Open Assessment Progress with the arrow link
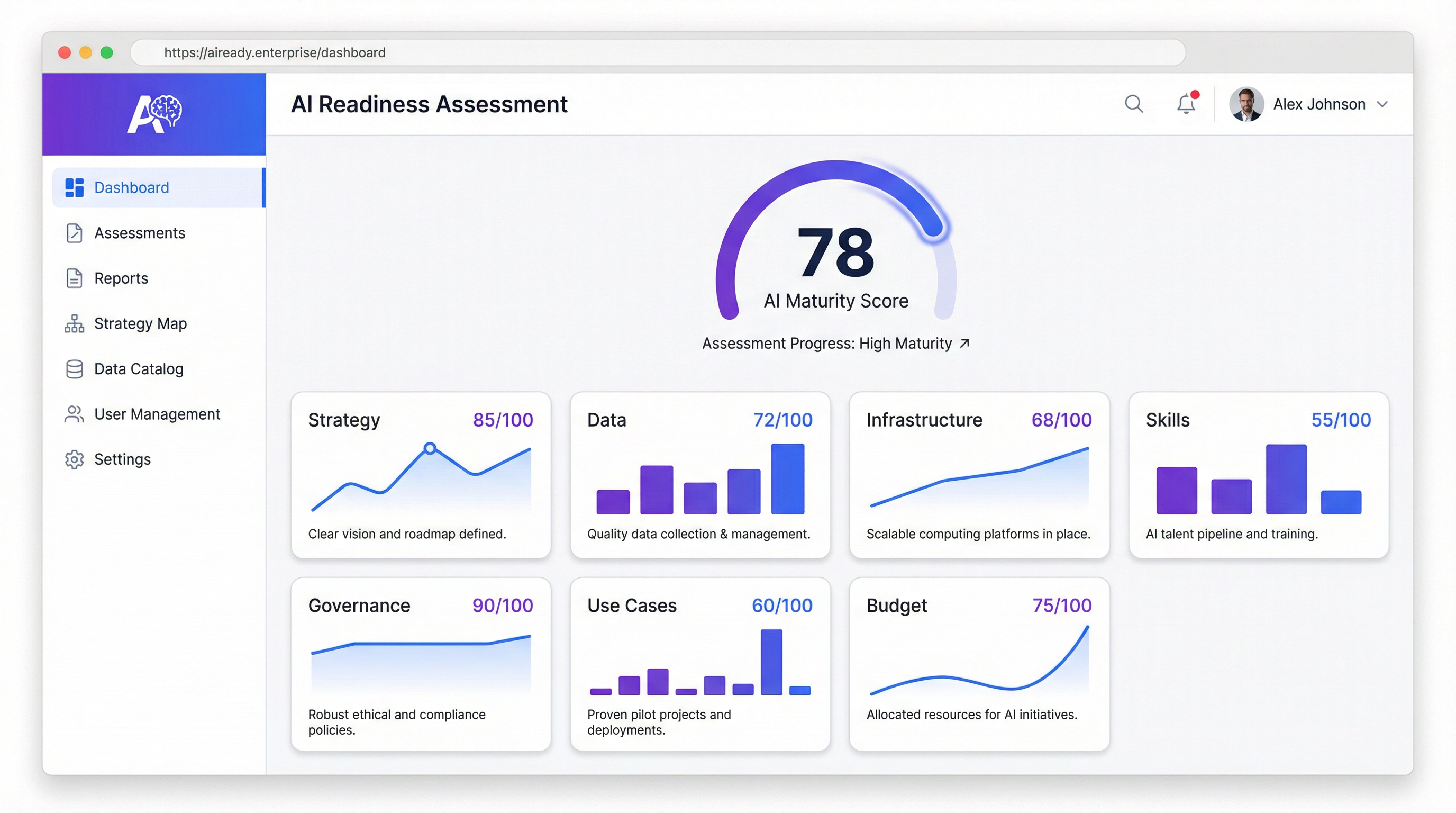 964,343
